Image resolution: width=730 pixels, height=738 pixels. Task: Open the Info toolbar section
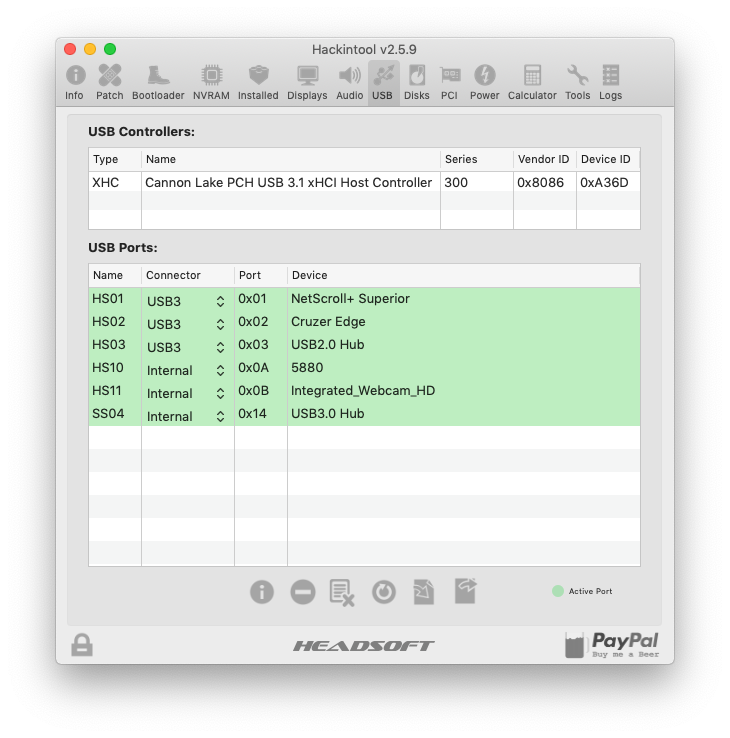[74, 83]
